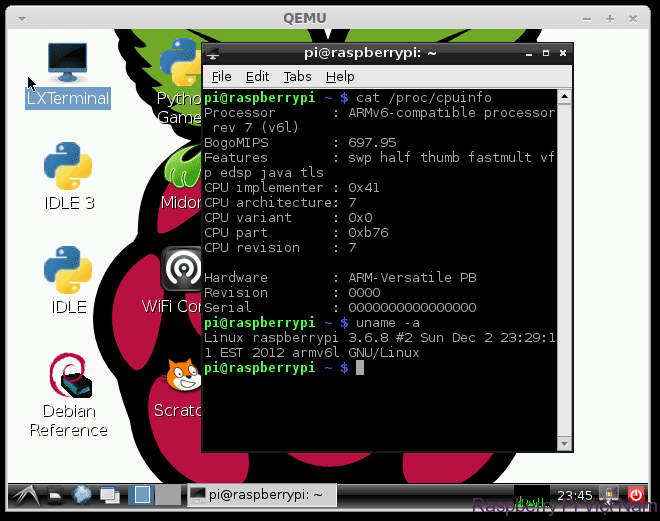The width and height of the screenshot is (660, 521).
Task: Open the Edit menu in the terminal
Action: (x=257, y=76)
